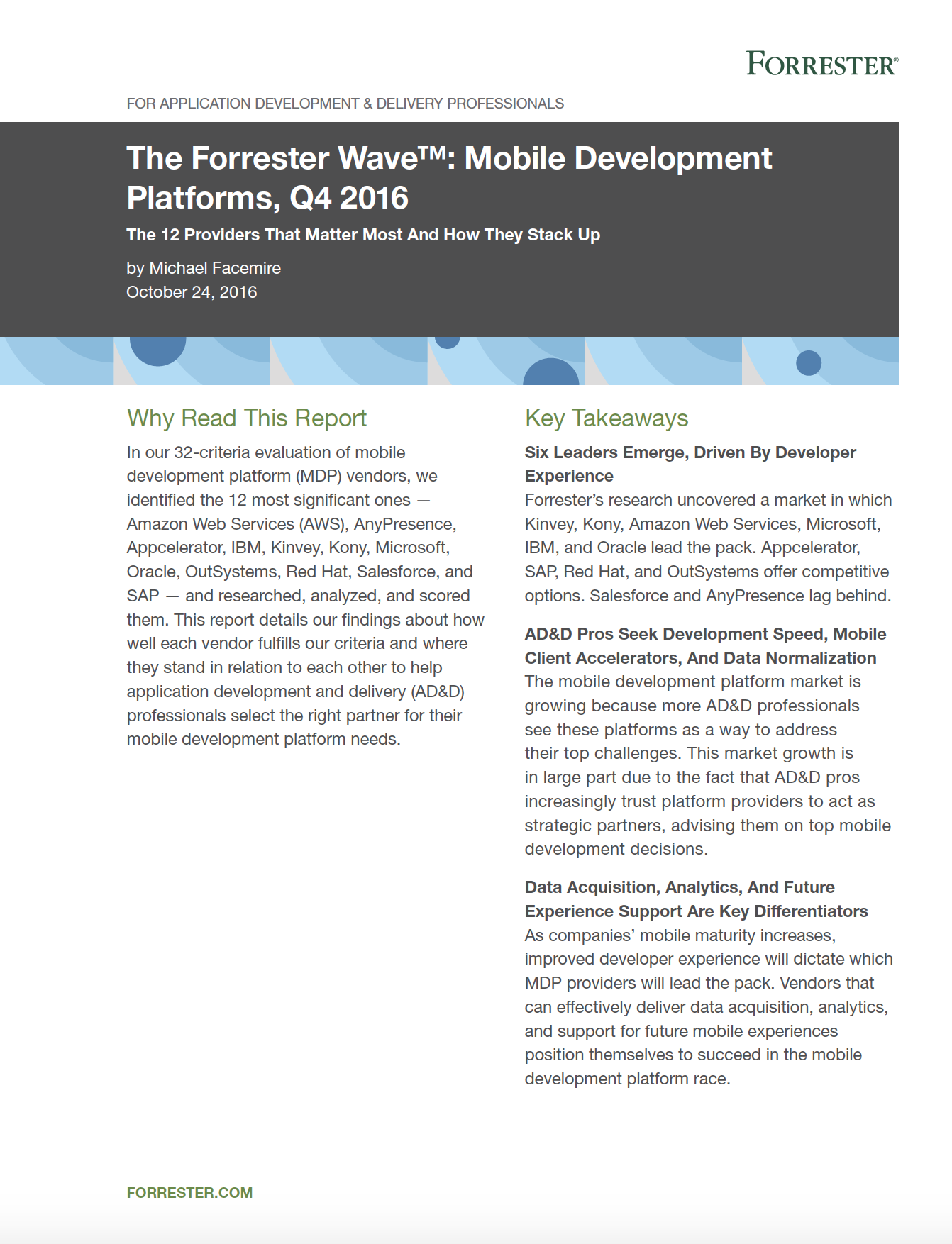Click 'Client Accelerators, And Data Normalization' line
Viewport: 952px width, 1244px height.
coord(701,658)
